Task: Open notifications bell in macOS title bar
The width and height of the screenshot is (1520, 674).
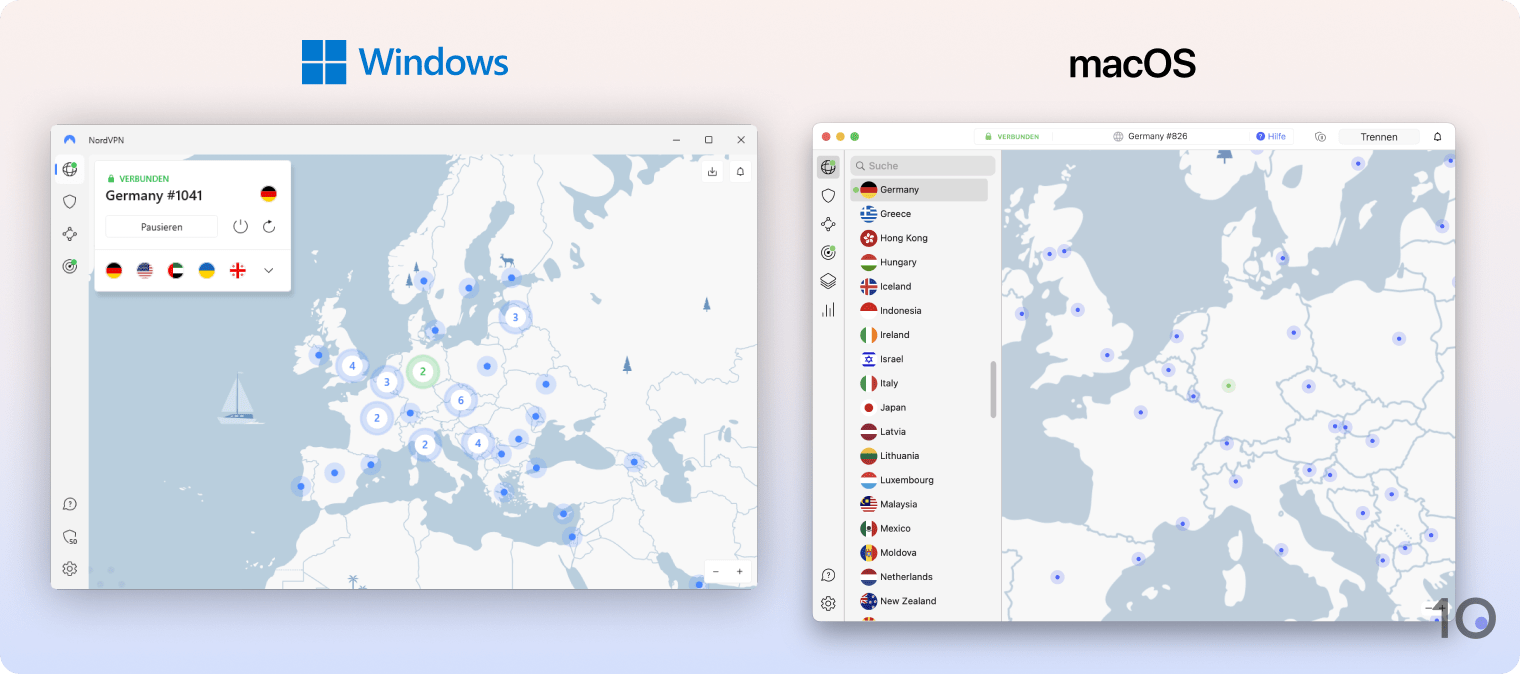Action: [x=1438, y=136]
